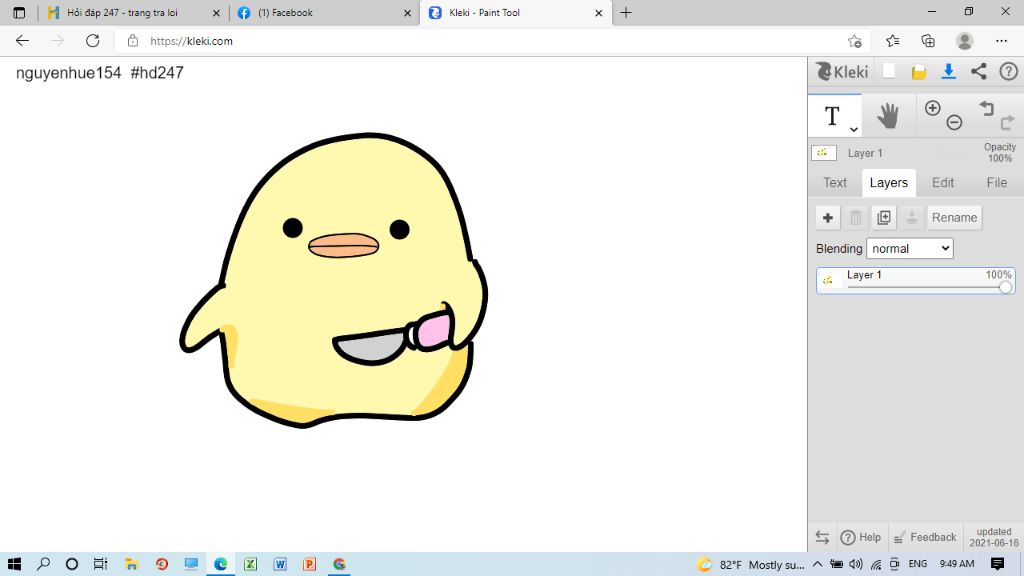Click the zoom in plus icon
Viewport: 1024px width, 576px height.
933,108
